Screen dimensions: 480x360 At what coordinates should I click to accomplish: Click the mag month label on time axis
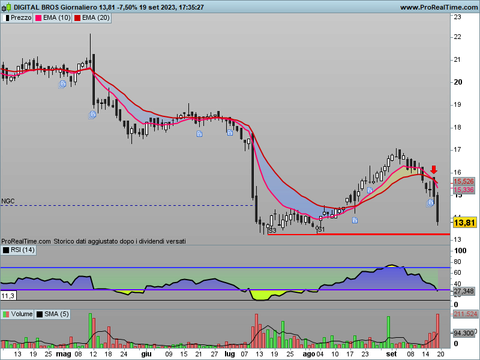point(63,354)
